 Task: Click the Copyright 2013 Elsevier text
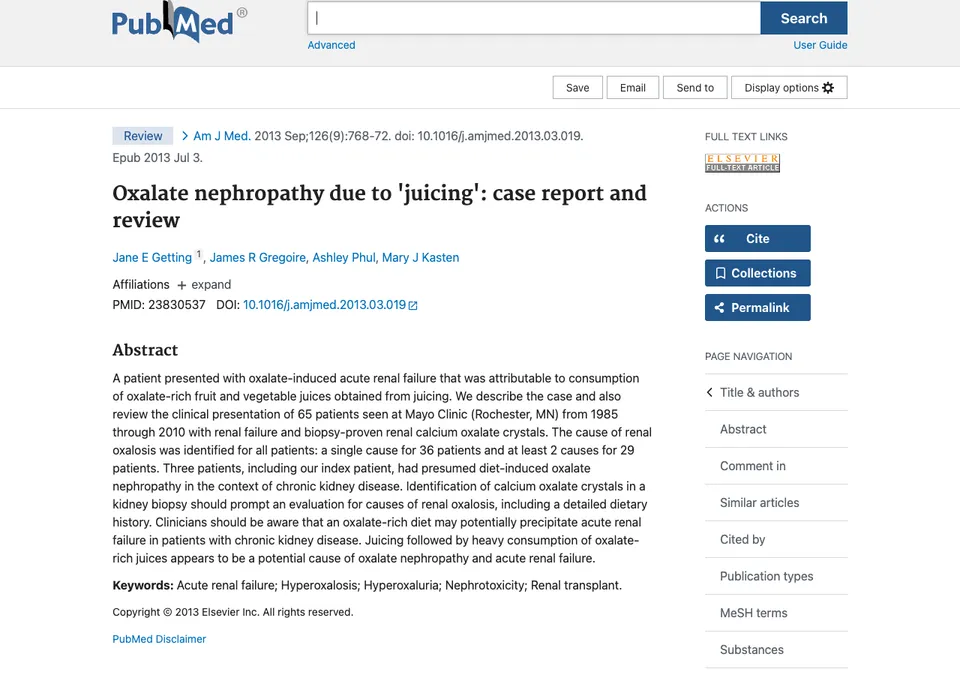pos(233,612)
